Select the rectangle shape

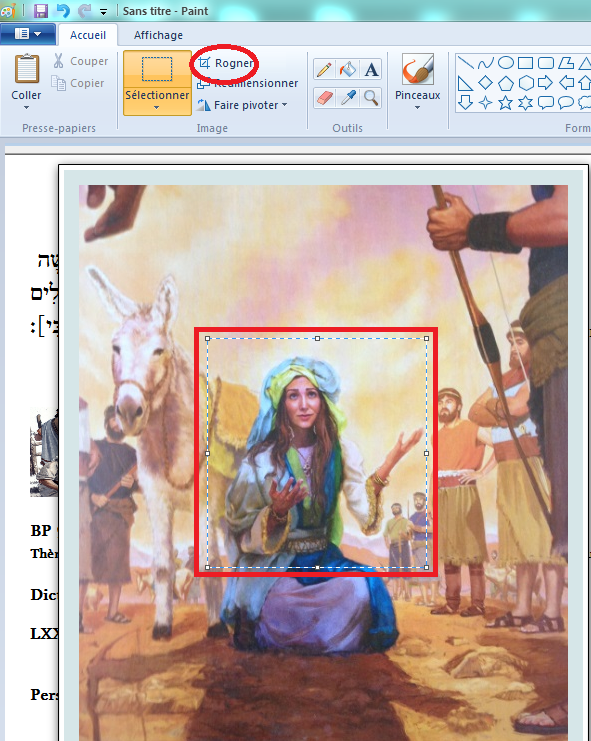tap(525, 62)
